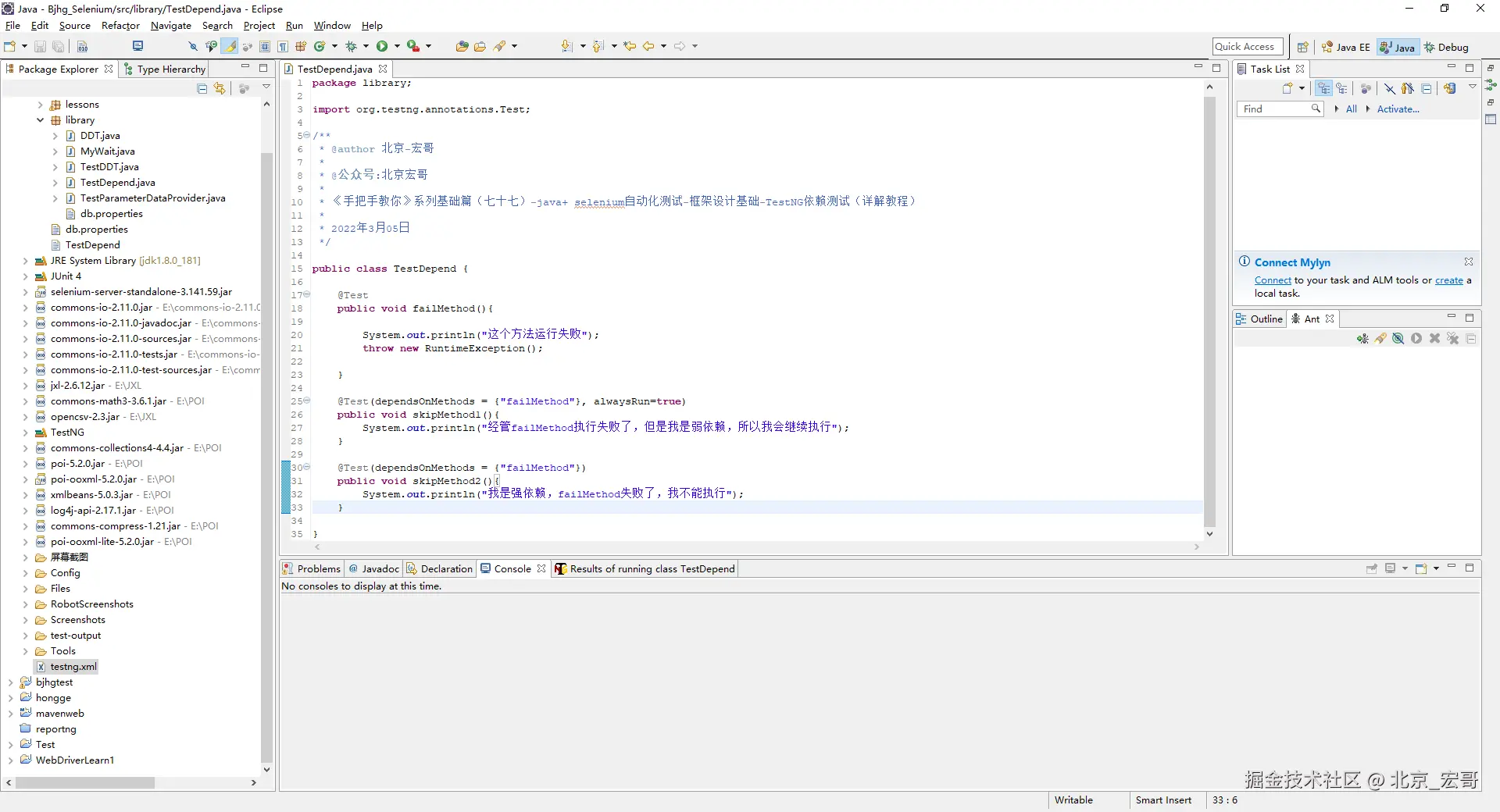Switch to the Debug perspective
1500x812 pixels.
click(x=1446, y=47)
